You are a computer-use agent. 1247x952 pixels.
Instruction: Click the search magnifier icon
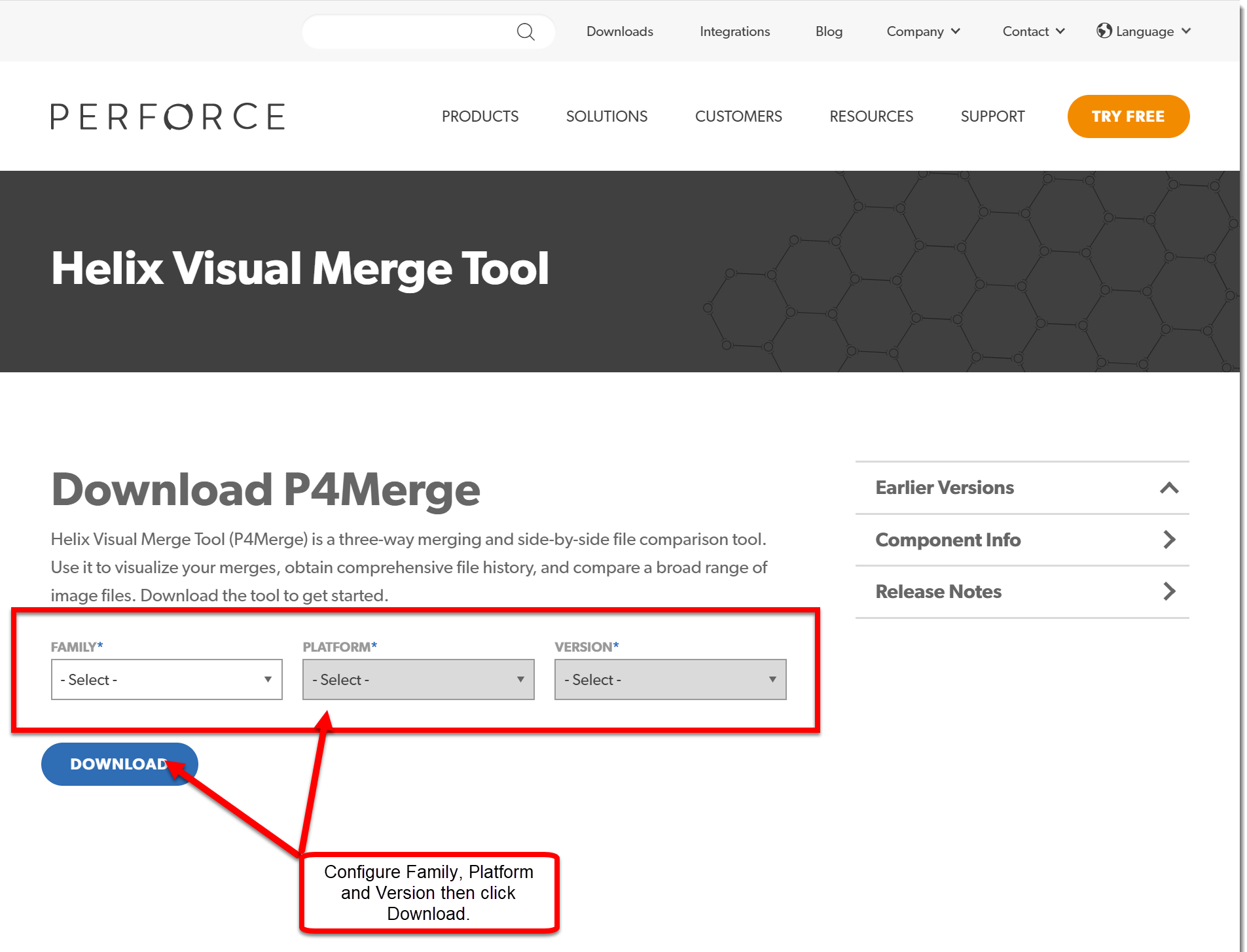[x=526, y=31]
